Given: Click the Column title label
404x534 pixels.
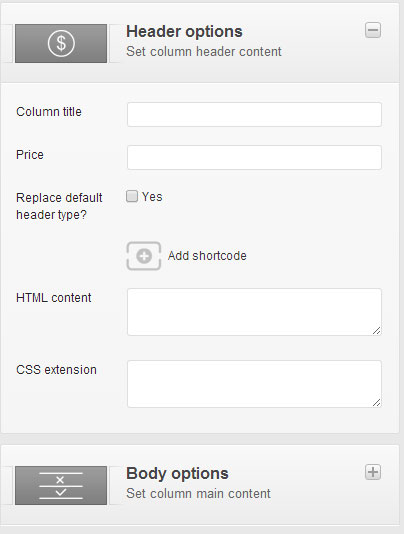Looking at the screenshot, I should pos(49,112).
